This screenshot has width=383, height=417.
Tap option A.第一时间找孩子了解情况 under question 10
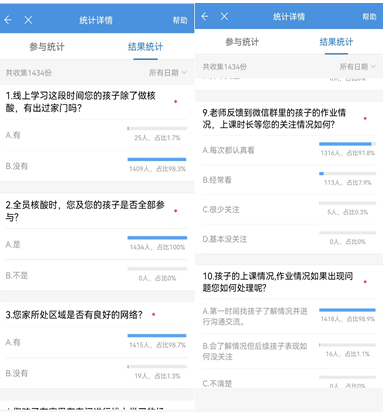click(289, 316)
